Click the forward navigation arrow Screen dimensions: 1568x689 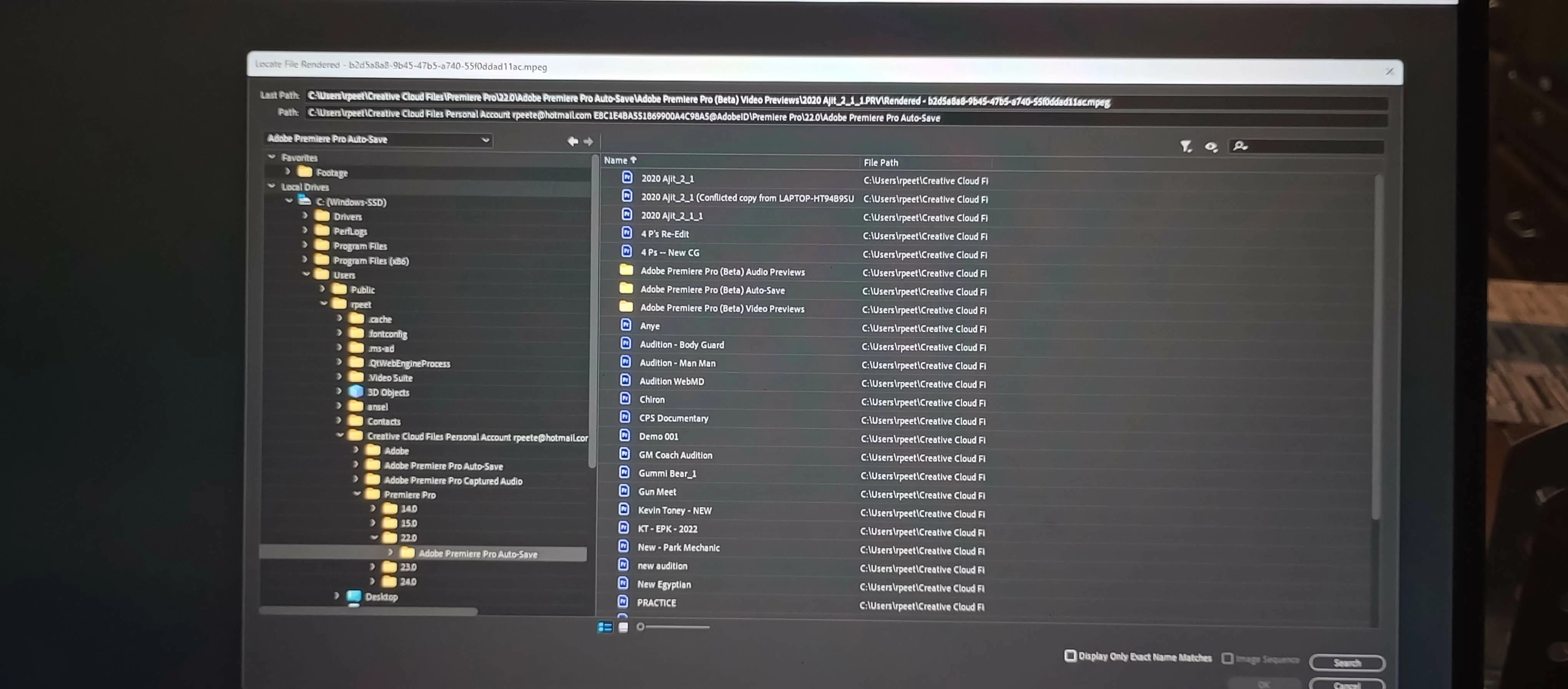pos(588,142)
